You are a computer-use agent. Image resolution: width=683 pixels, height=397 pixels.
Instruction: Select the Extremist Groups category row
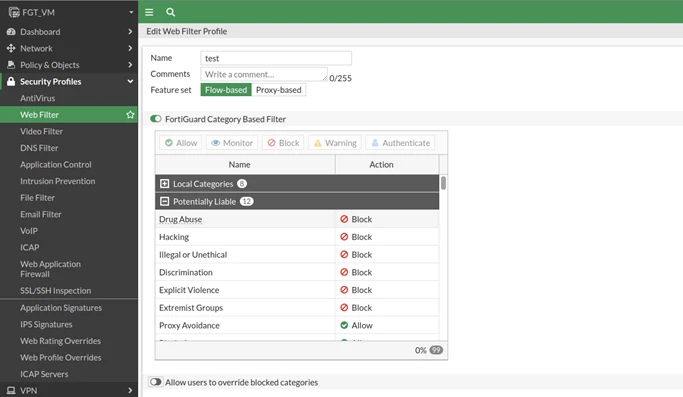coord(297,308)
